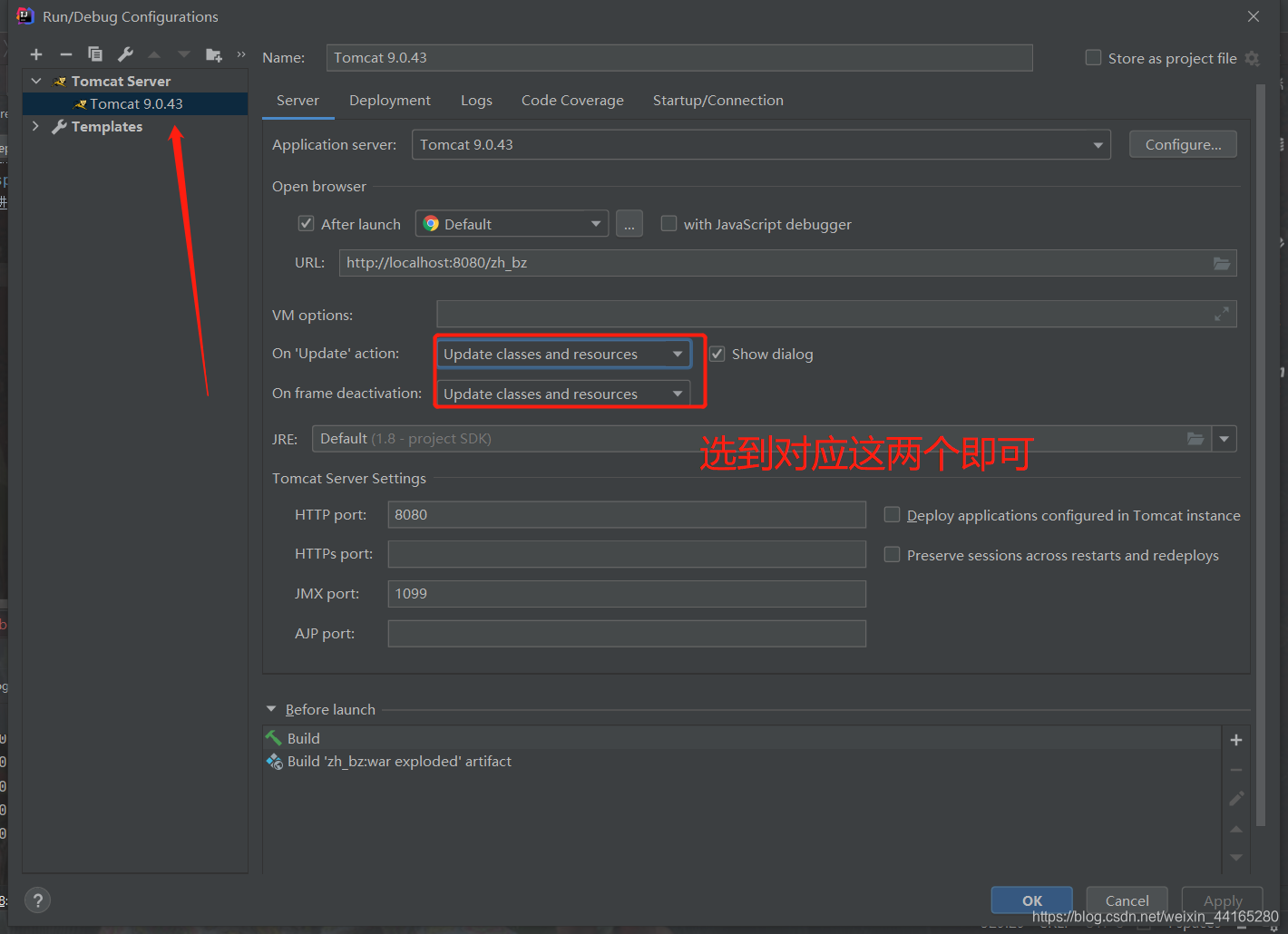Edit the Before launch task with pencil icon
This screenshot has width=1288, height=934.
1236,799
